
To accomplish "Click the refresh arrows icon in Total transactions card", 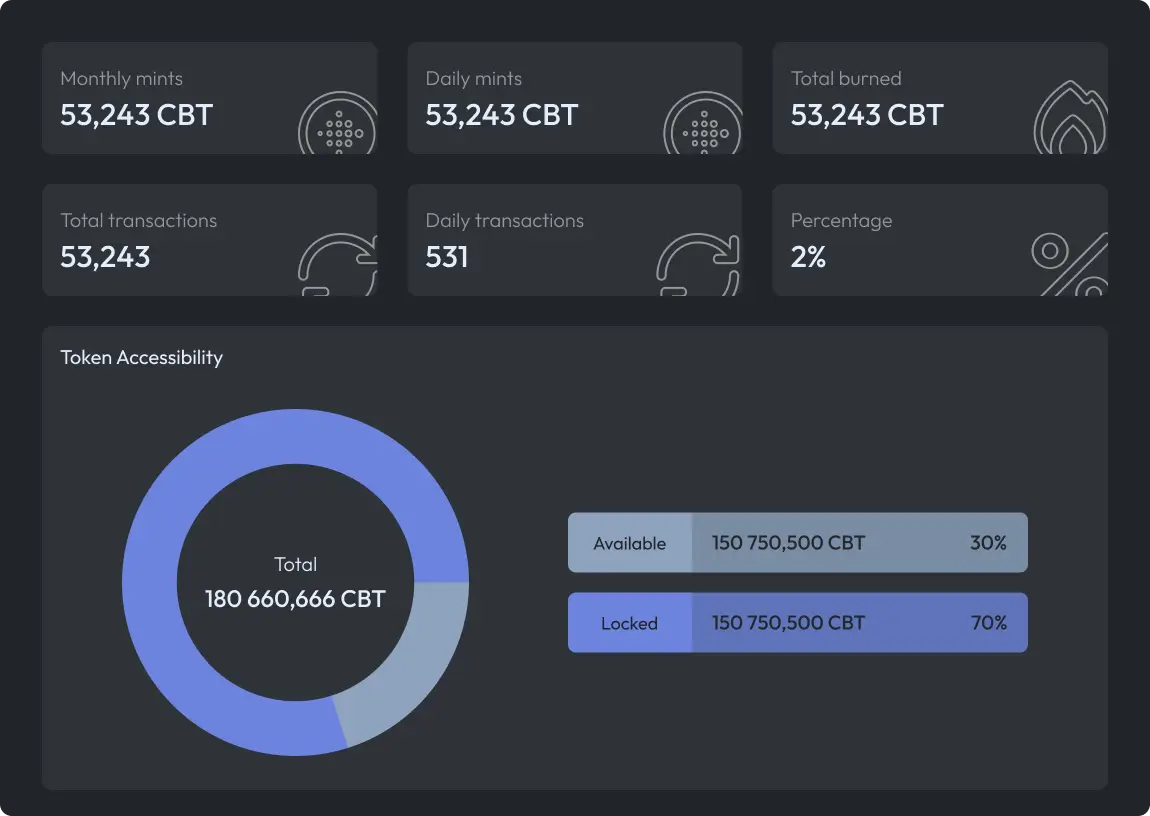I will point(338,265).
